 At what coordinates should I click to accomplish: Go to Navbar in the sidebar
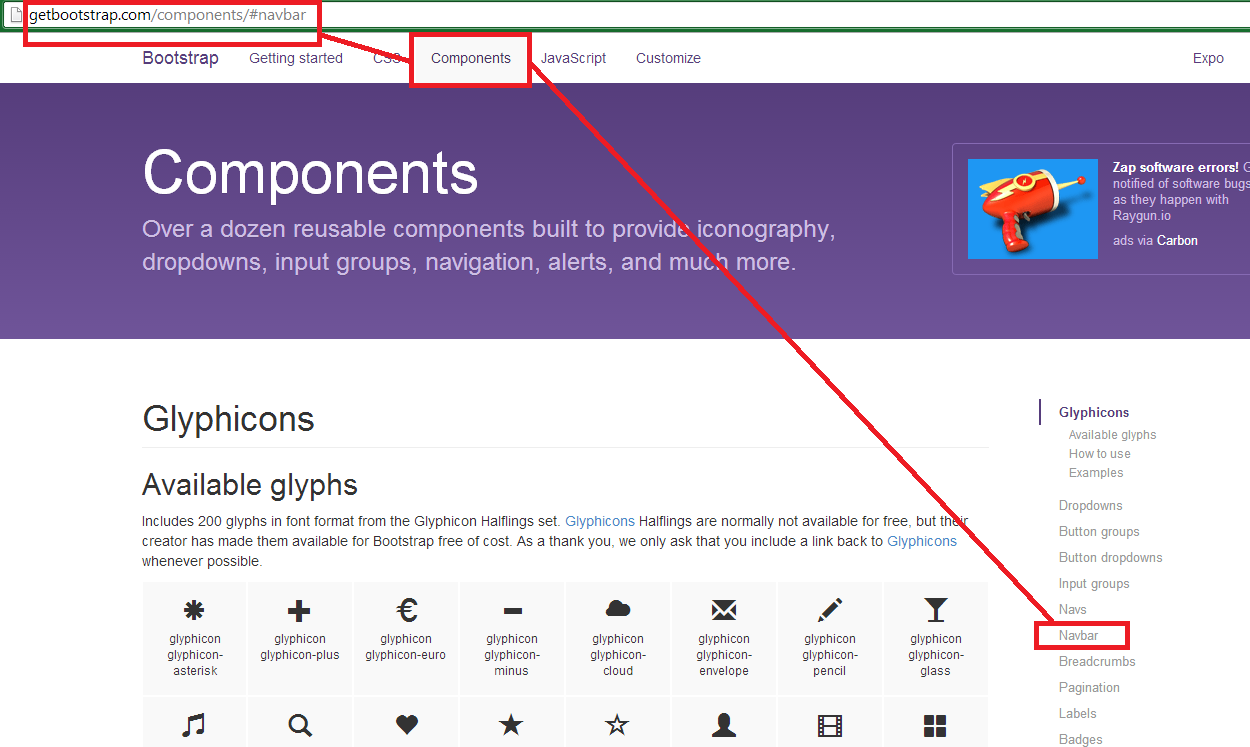(1079, 635)
